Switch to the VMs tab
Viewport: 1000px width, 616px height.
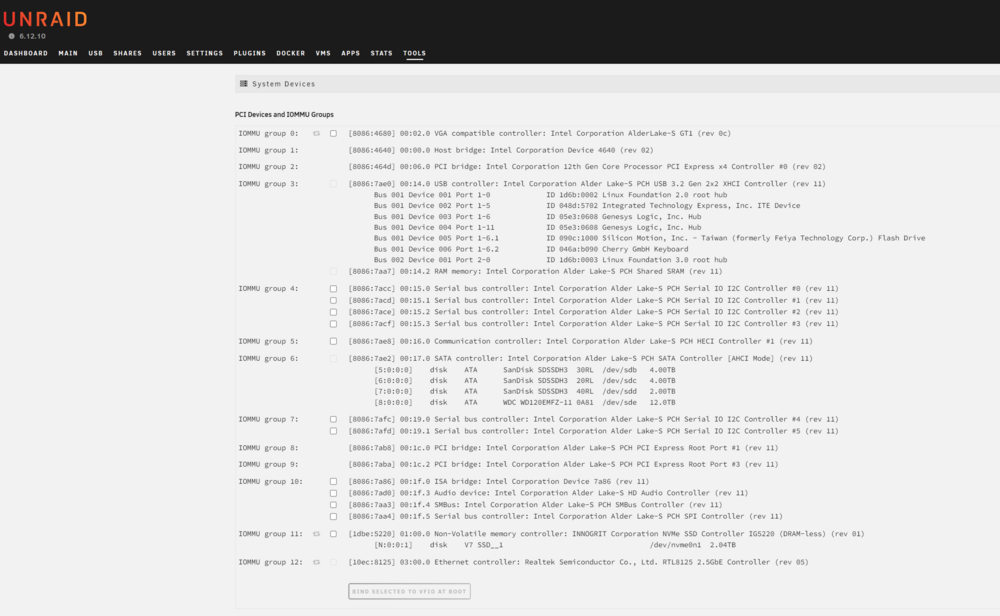[x=323, y=54]
